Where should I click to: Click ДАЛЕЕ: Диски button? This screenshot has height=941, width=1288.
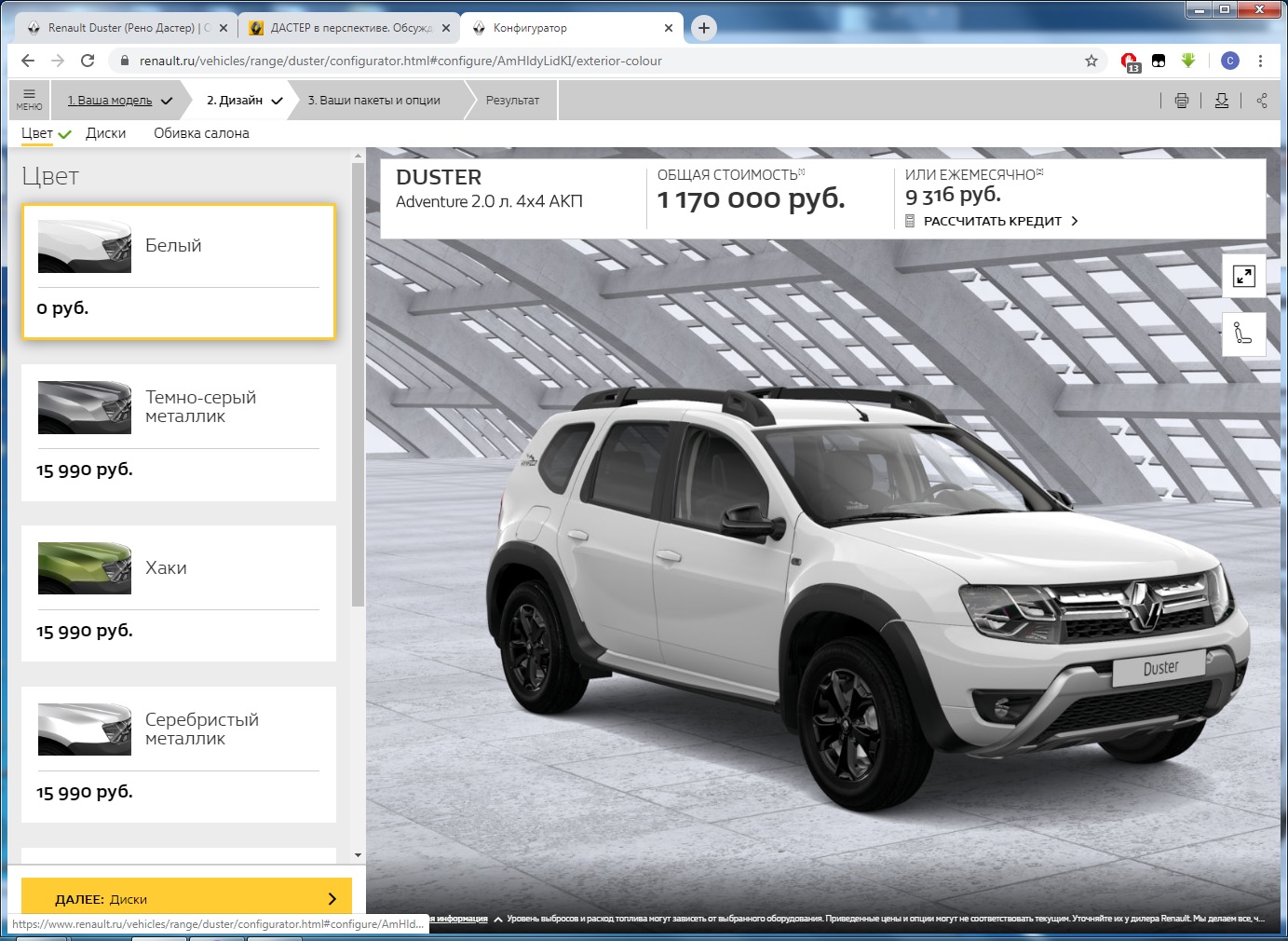tap(186, 898)
